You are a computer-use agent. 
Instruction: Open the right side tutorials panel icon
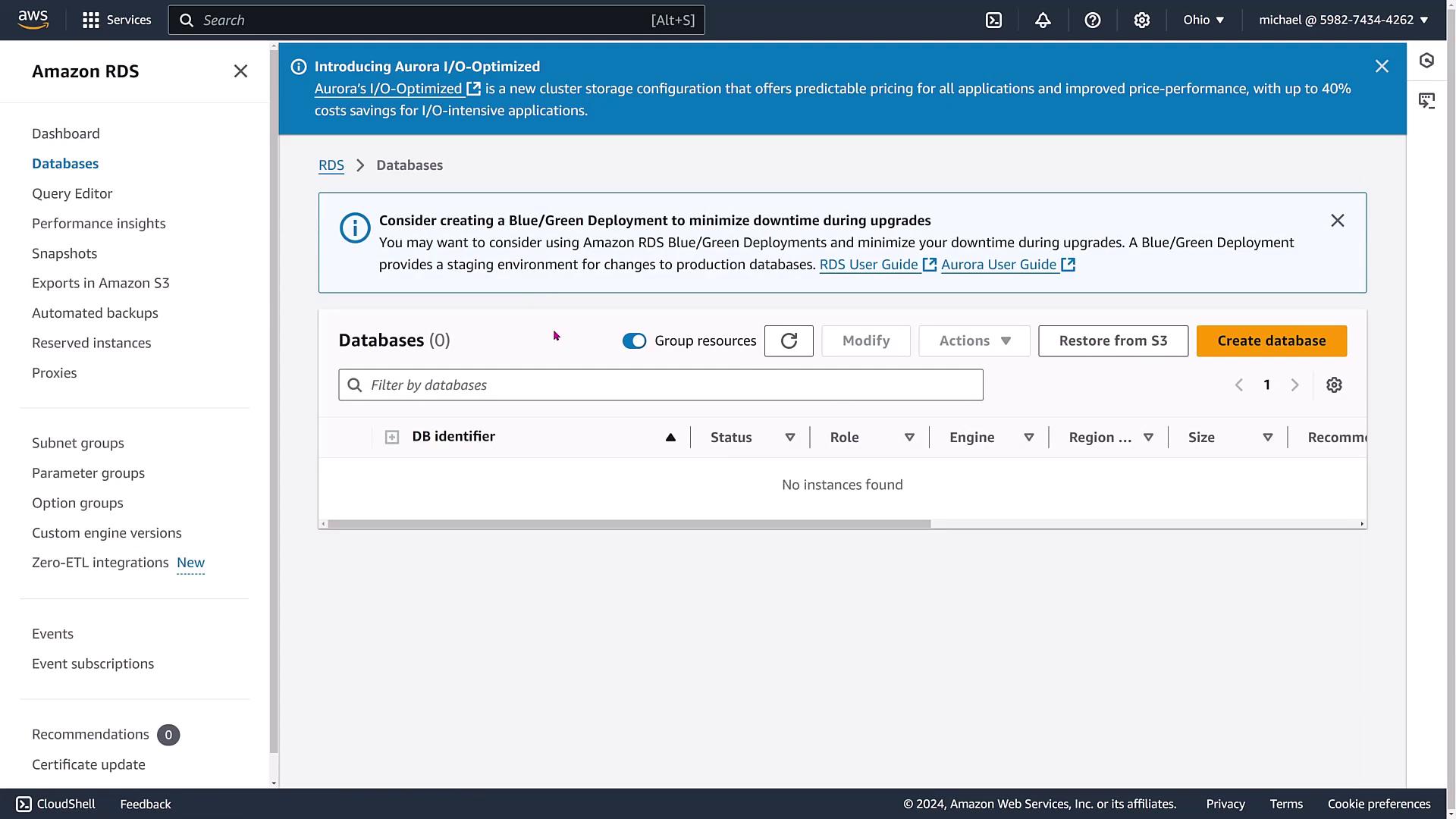click(x=1426, y=101)
